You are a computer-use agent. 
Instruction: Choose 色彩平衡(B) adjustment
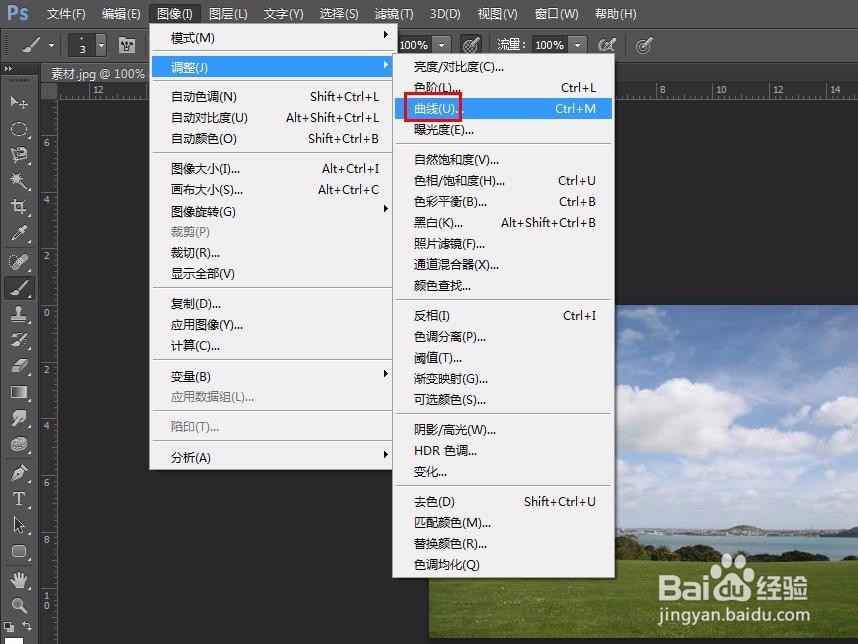coord(502,202)
